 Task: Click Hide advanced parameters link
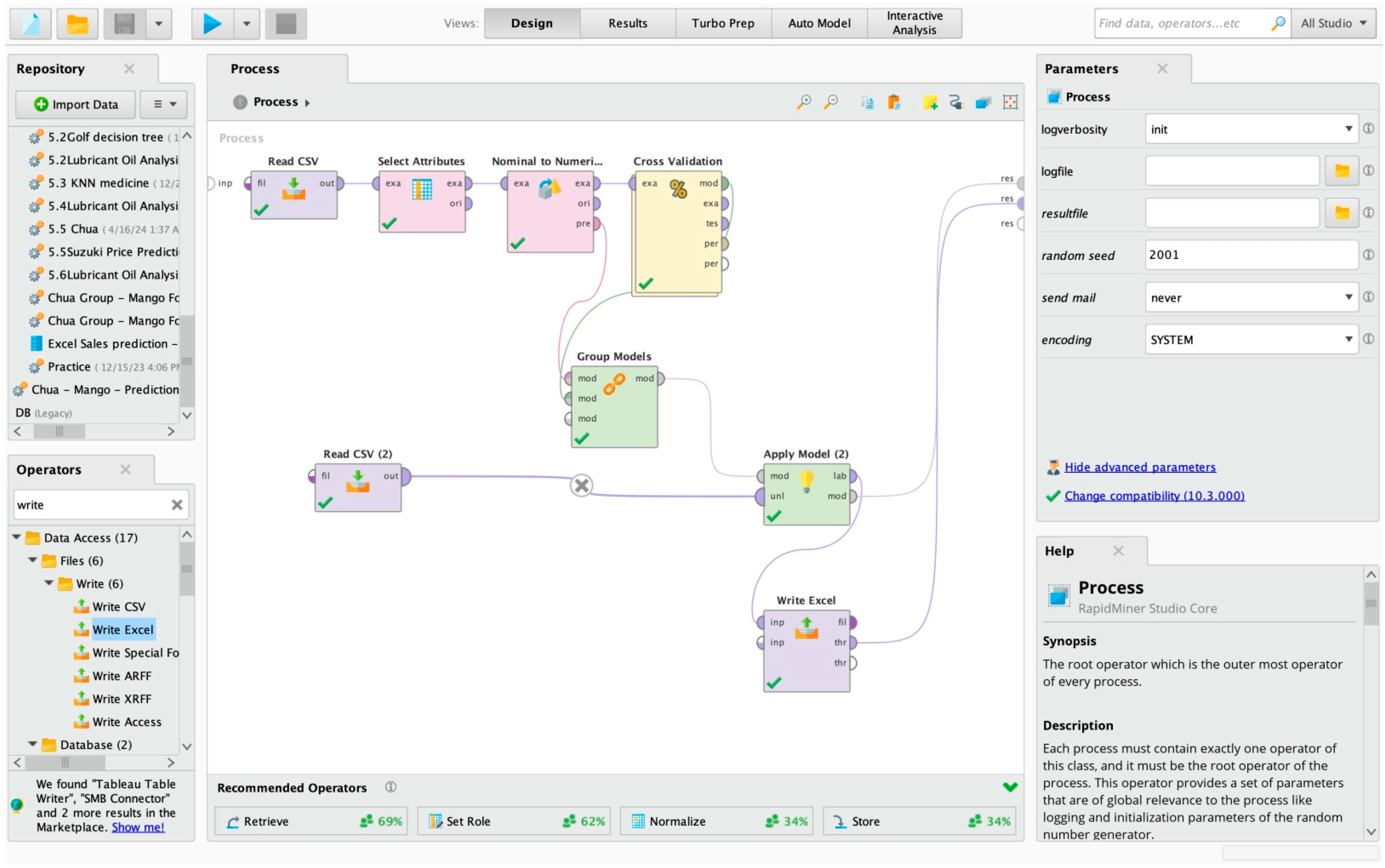pos(1139,467)
